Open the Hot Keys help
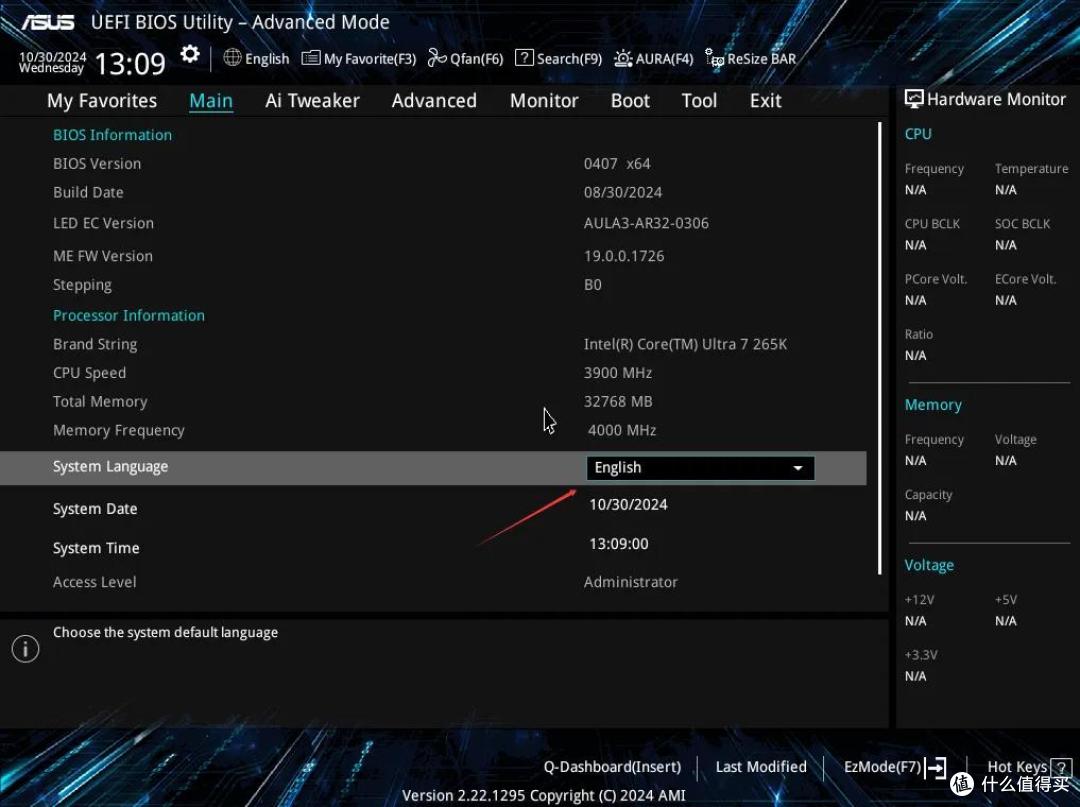This screenshot has width=1080, height=807. [x=1017, y=767]
